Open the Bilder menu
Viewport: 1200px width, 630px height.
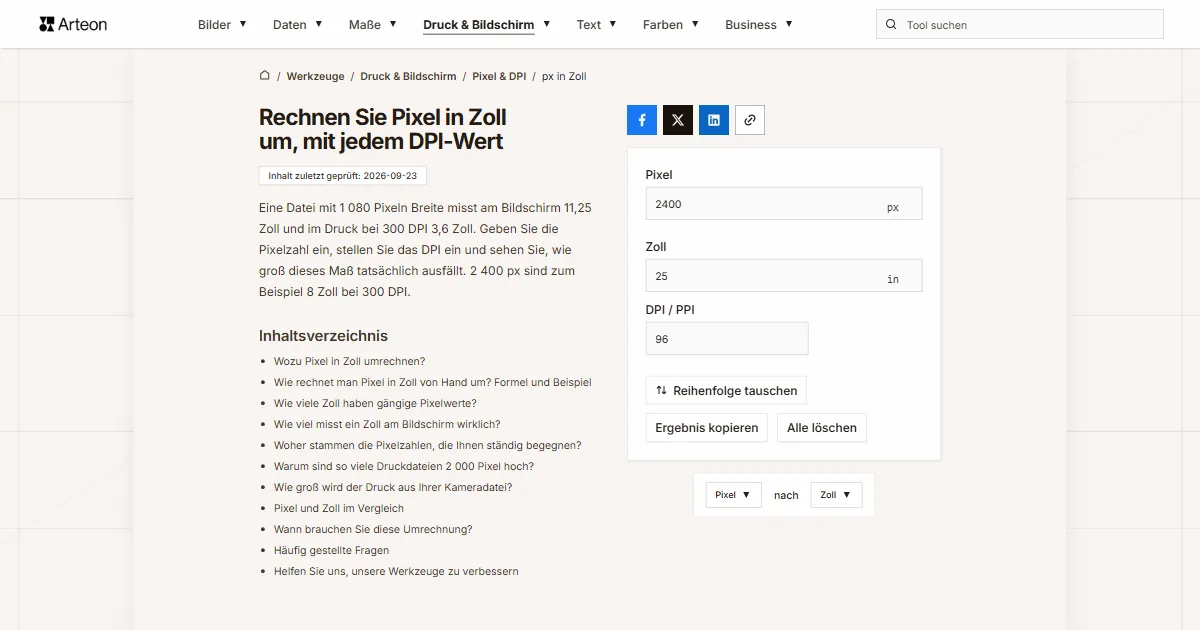tap(222, 25)
